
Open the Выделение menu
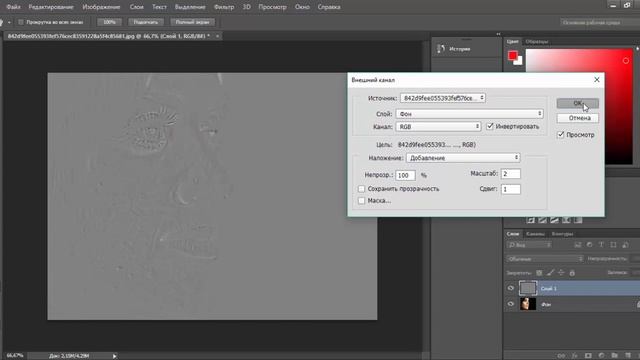coord(190,7)
